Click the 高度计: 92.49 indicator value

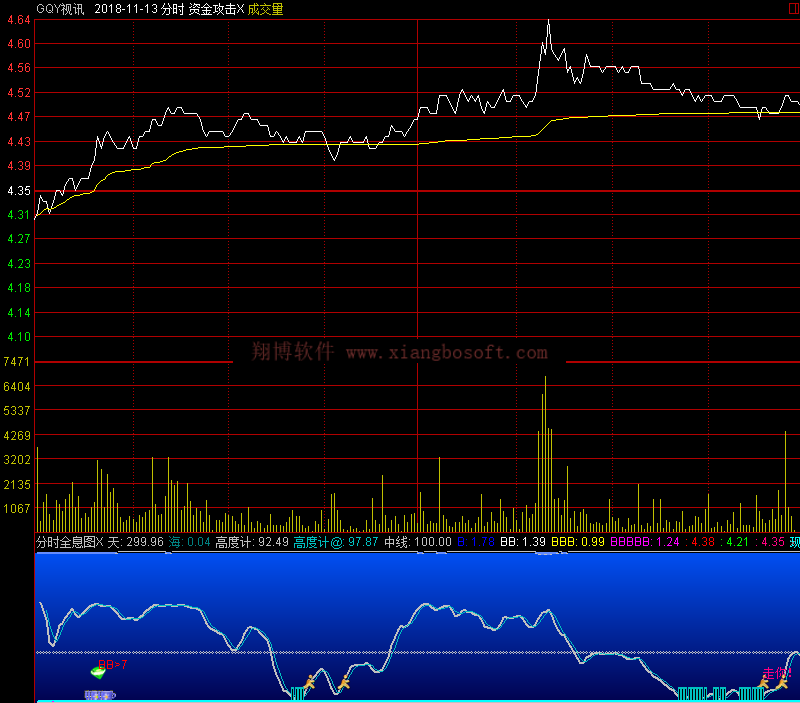(x=252, y=542)
